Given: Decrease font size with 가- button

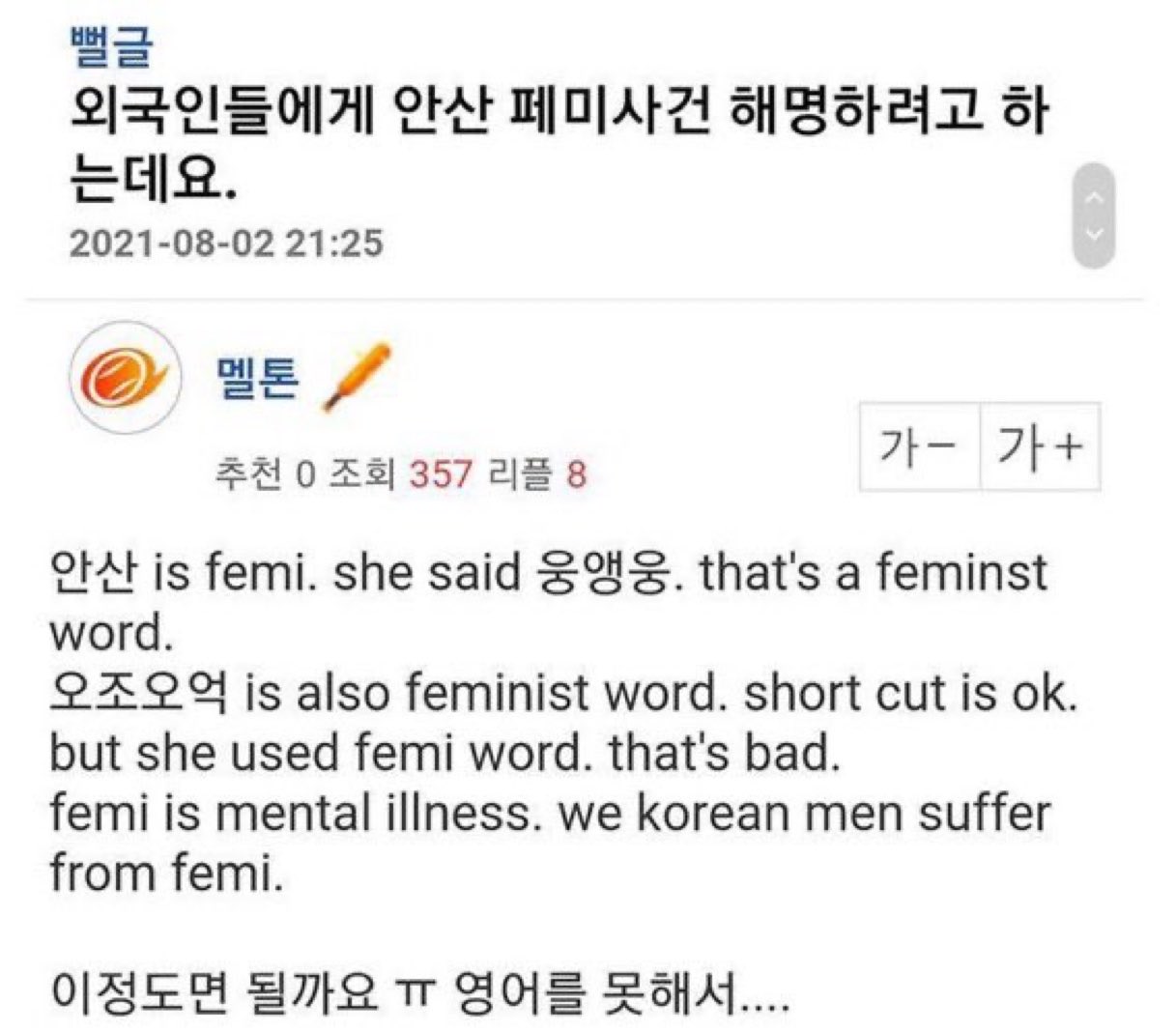Looking at the screenshot, I should point(919,446).
